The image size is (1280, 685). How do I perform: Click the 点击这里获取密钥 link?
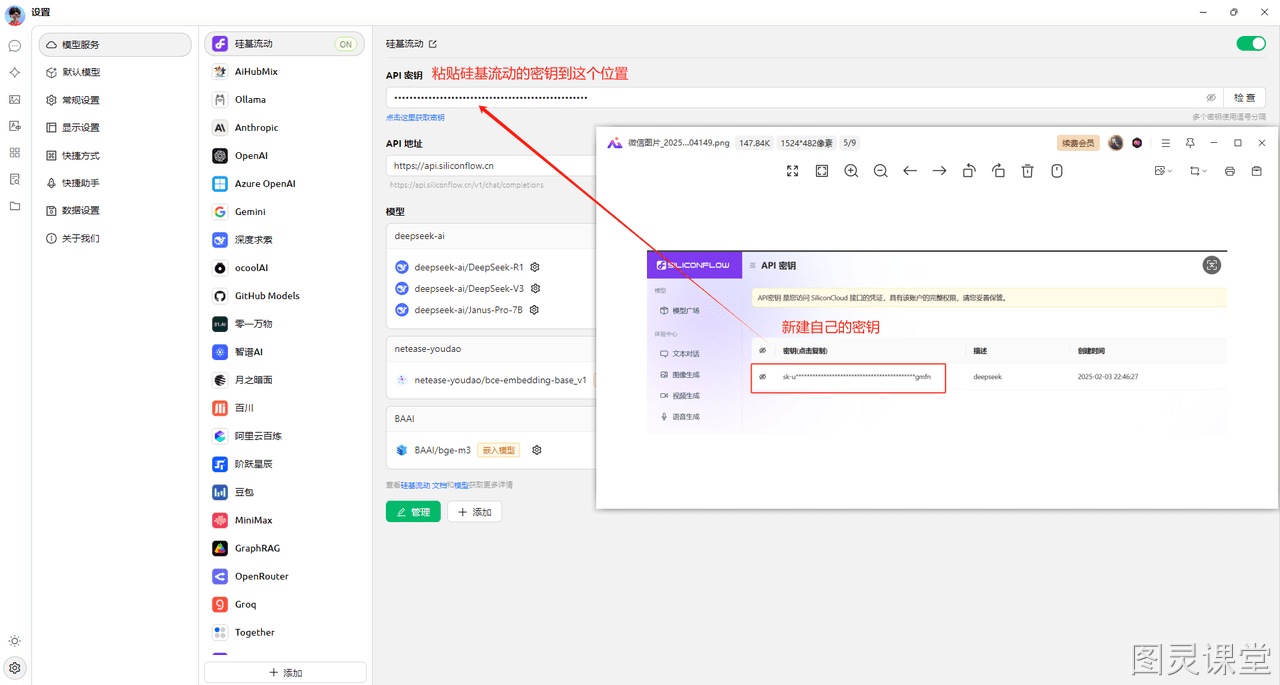click(415, 118)
